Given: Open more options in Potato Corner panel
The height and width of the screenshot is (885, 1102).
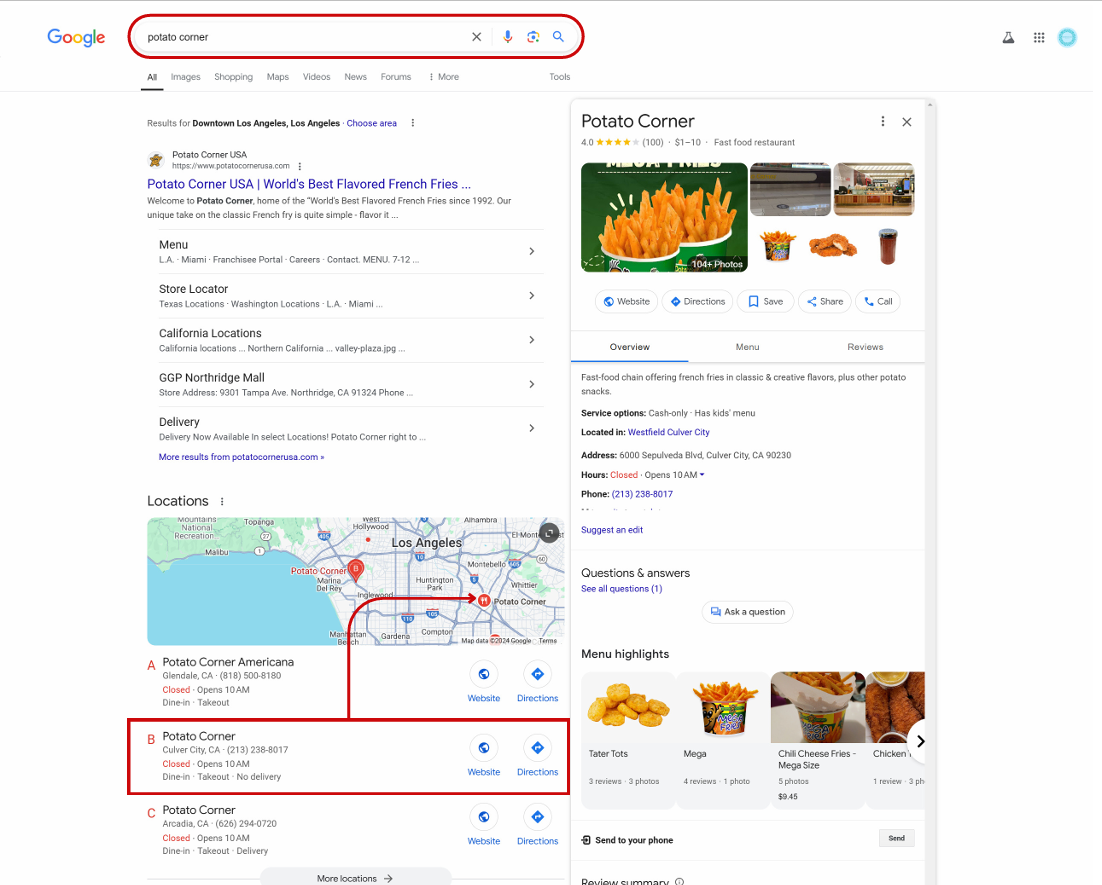Looking at the screenshot, I should tap(882, 121).
